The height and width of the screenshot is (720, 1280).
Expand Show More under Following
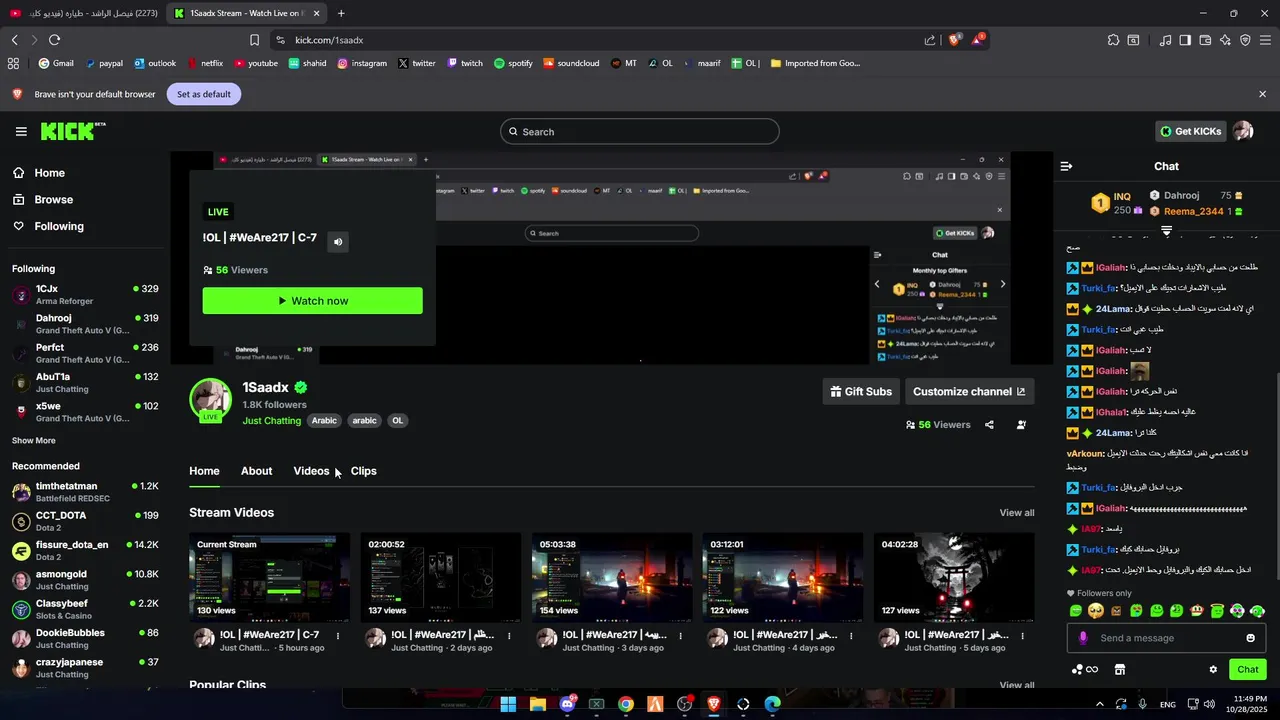[34, 440]
